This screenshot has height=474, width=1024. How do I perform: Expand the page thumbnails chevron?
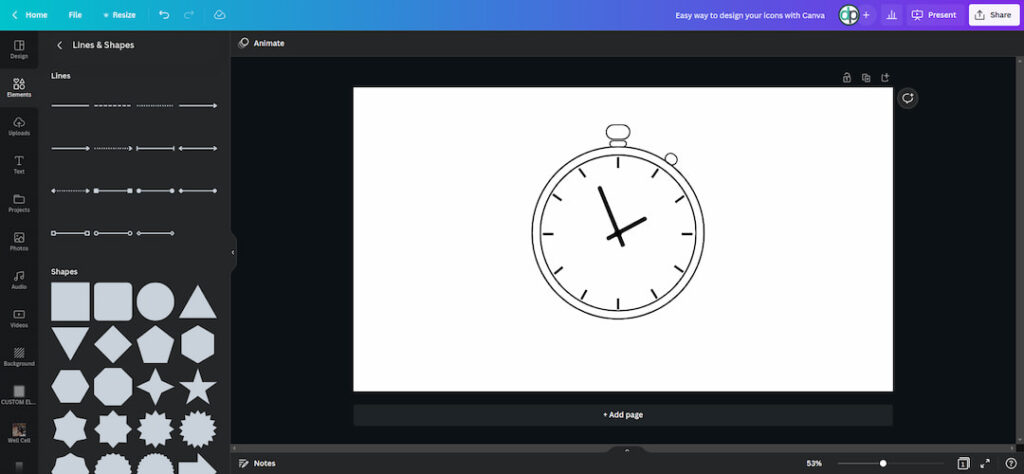pyautogui.click(x=627, y=450)
